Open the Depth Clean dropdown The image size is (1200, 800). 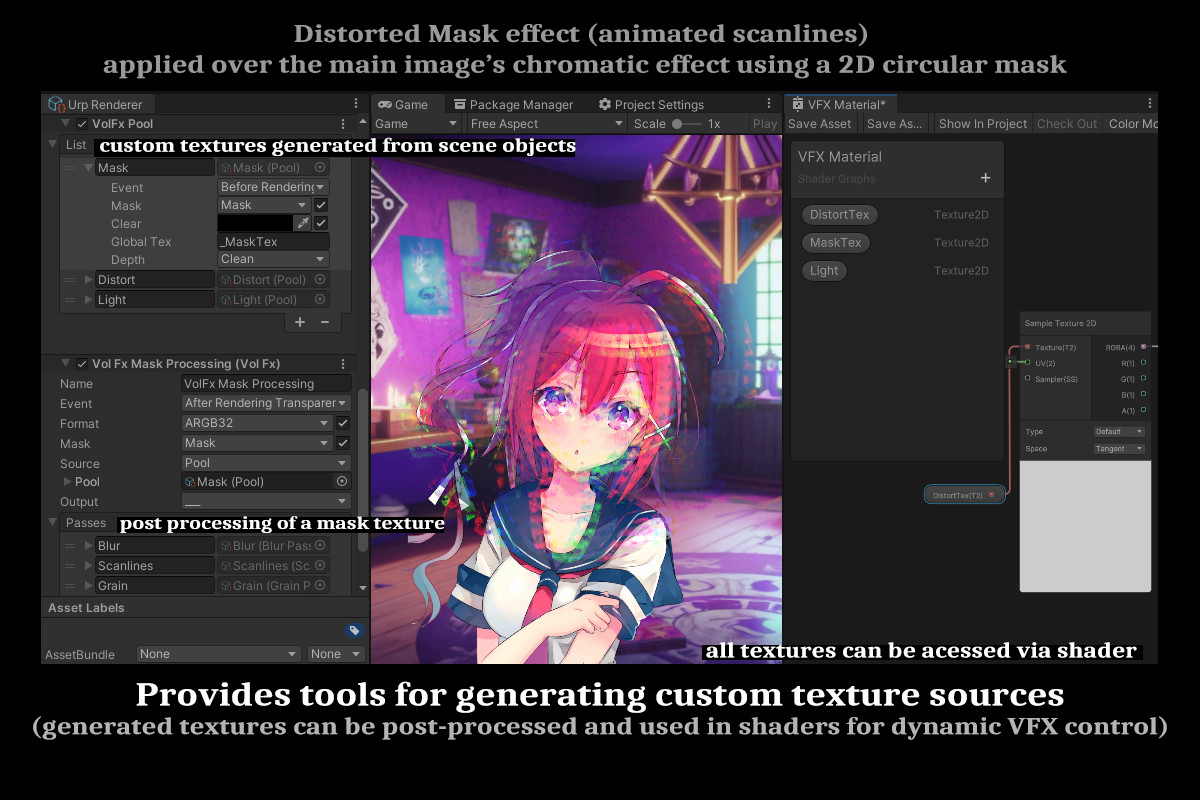(272, 259)
